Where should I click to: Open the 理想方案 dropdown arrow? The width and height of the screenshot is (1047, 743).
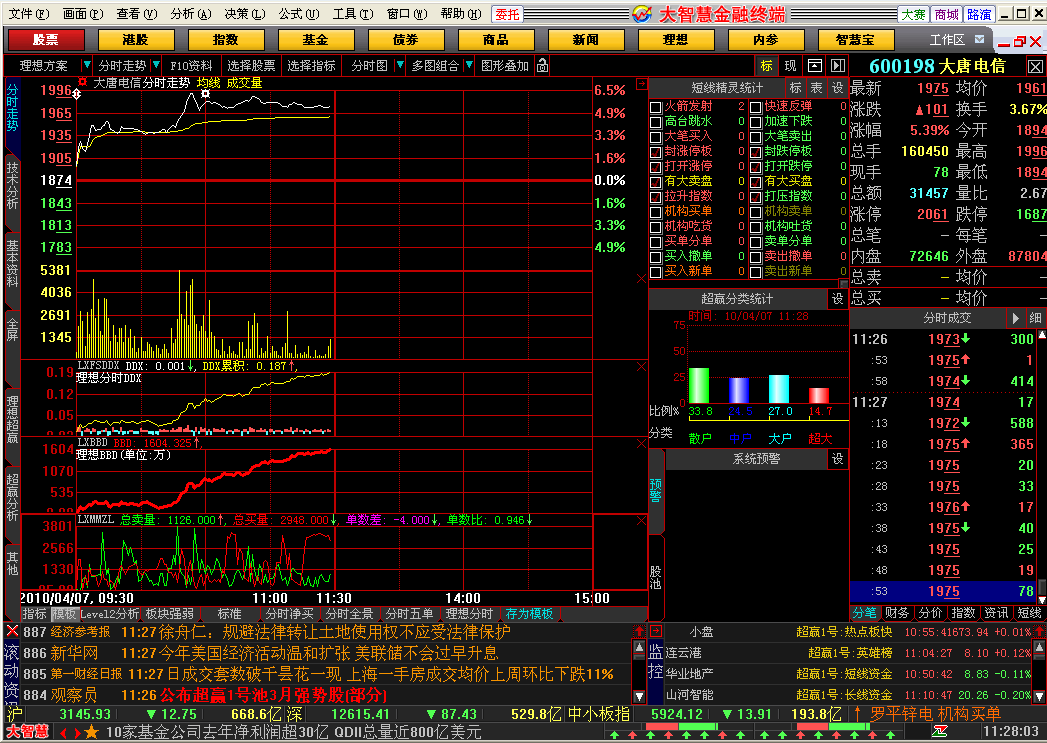click(x=86, y=65)
